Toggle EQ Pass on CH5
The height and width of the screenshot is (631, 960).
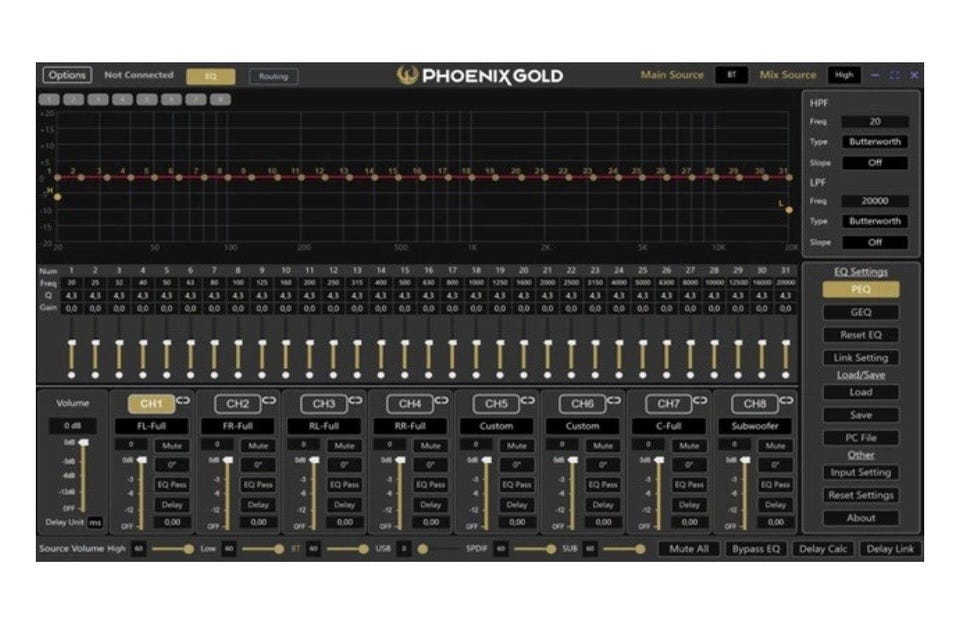pyautogui.click(x=517, y=485)
